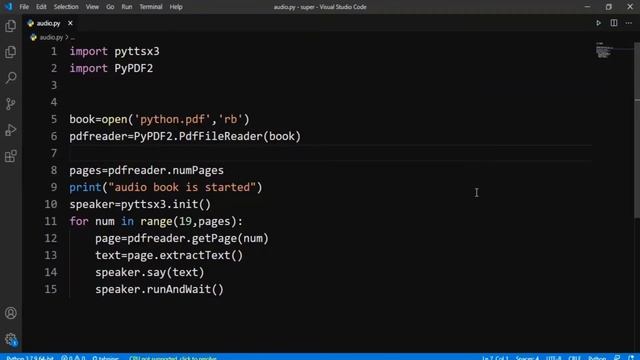This screenshot has height=360, width=640.
Task: Open the View menu
Action: pyautogui.click(x=92, y=7)
